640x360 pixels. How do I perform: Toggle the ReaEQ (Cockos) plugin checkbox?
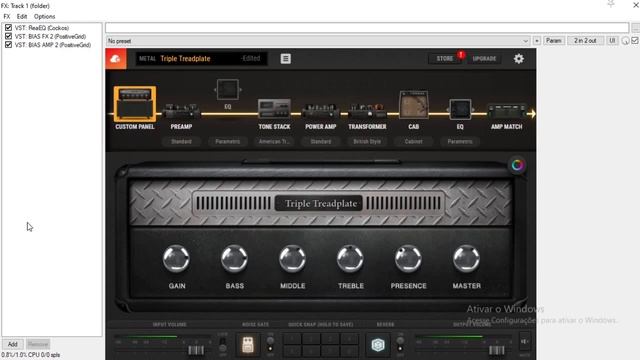pos(8,28)
